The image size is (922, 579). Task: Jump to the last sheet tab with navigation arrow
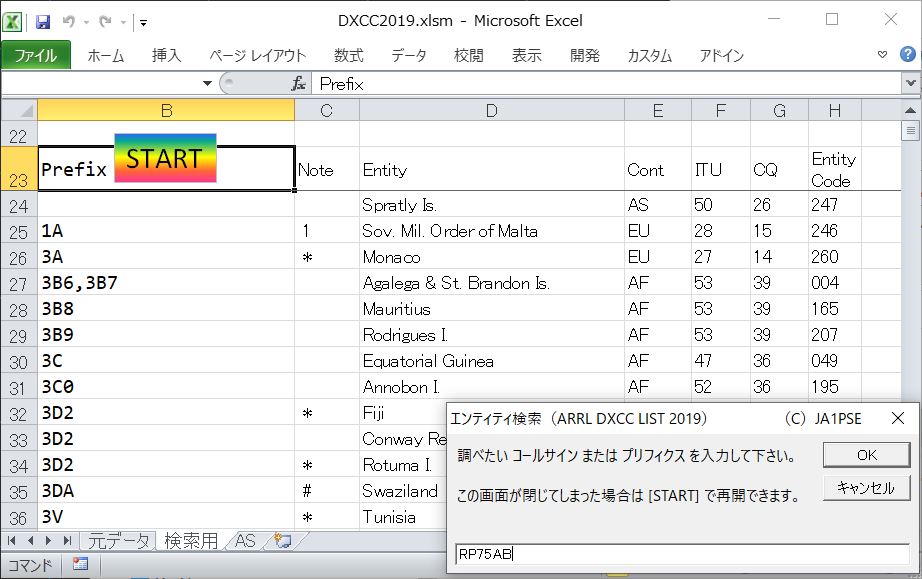(x=68, y=541)
